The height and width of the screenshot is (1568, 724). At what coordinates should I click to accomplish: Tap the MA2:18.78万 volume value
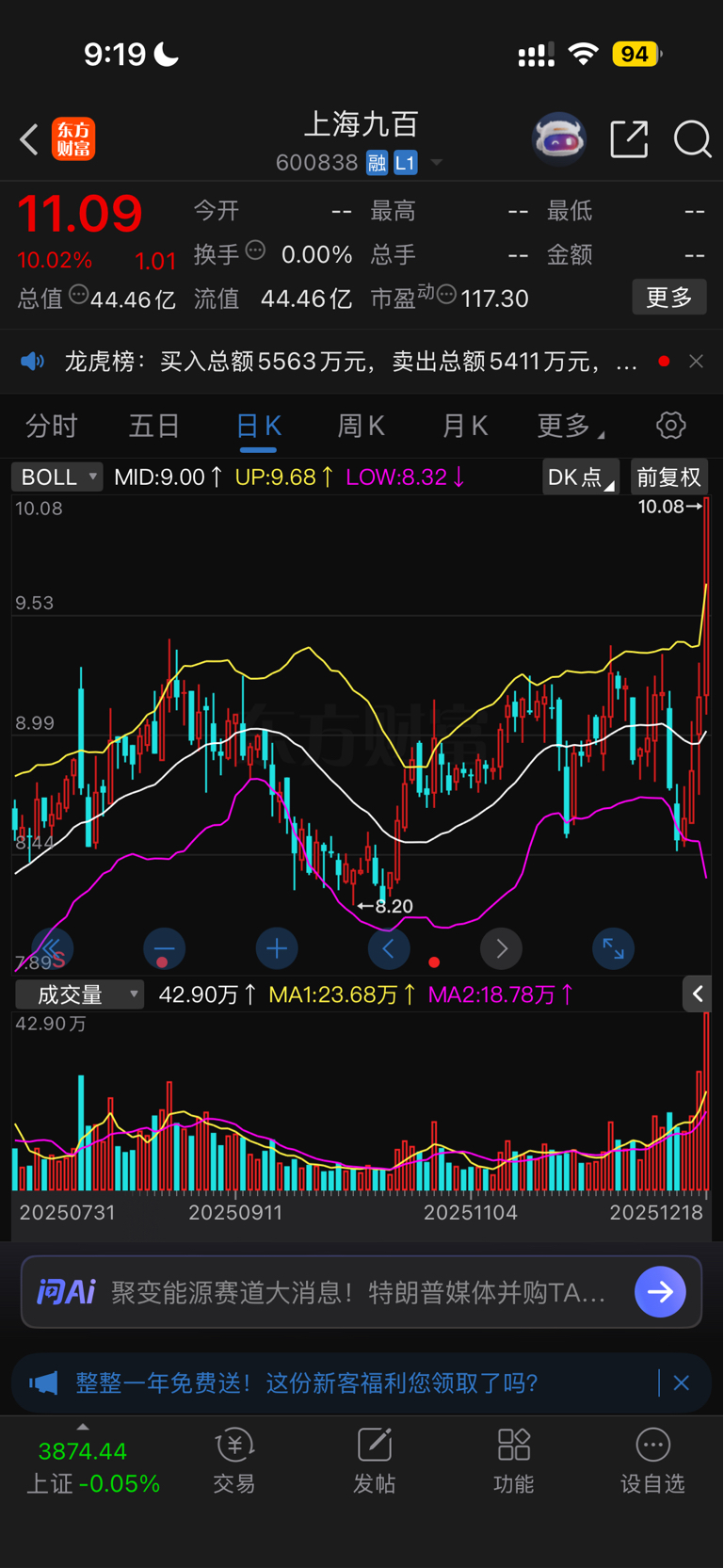[x=501, y=994]
